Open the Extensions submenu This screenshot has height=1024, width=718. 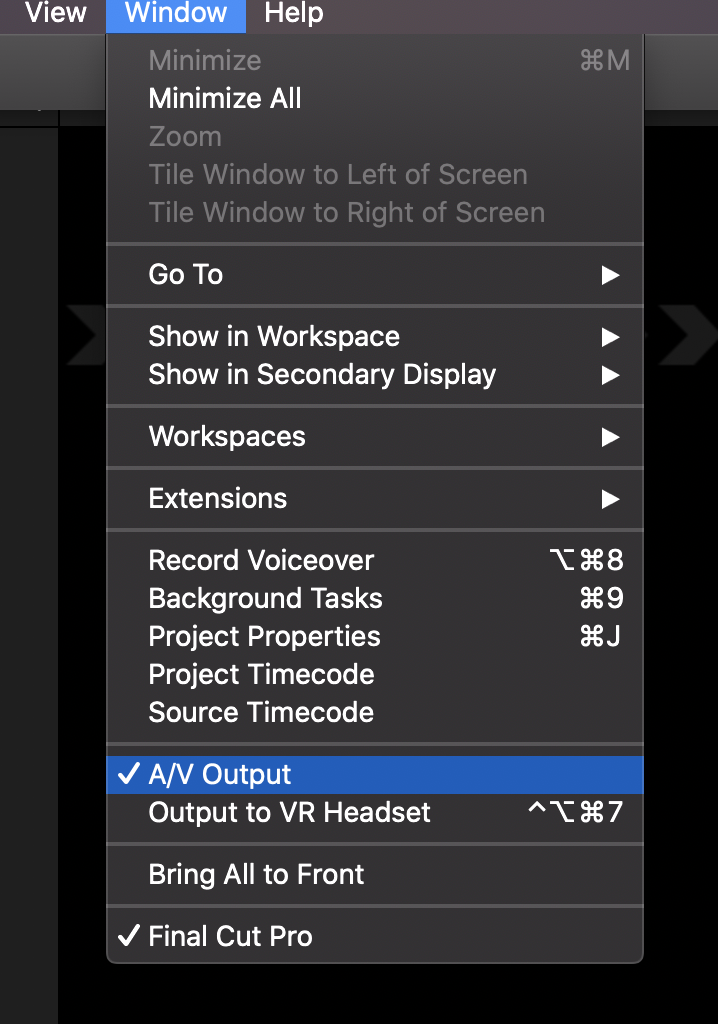click(x=218, y=498)
